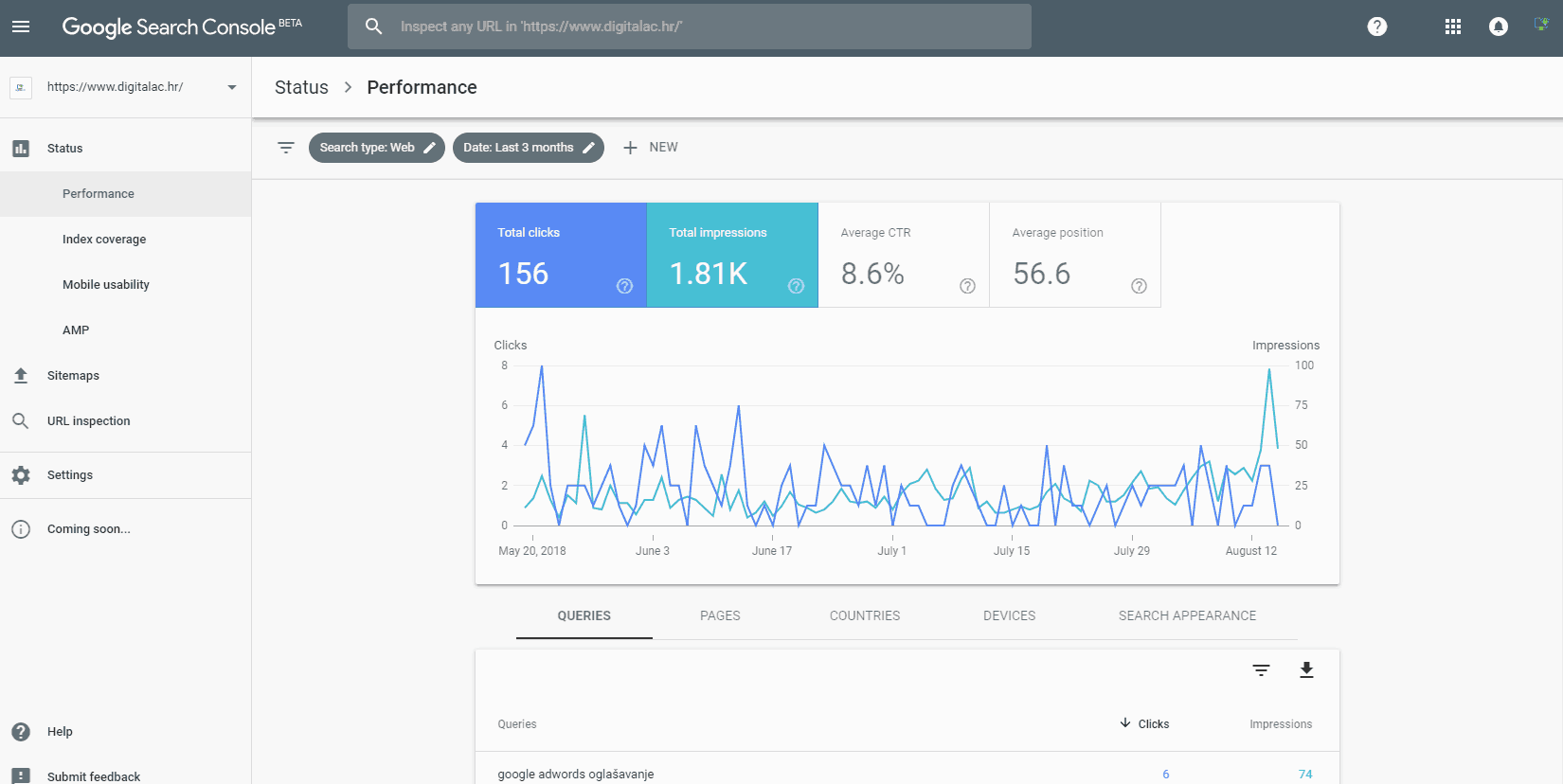
Task: Open the table filter rows icon
Action: click(x=1261, y=670)
